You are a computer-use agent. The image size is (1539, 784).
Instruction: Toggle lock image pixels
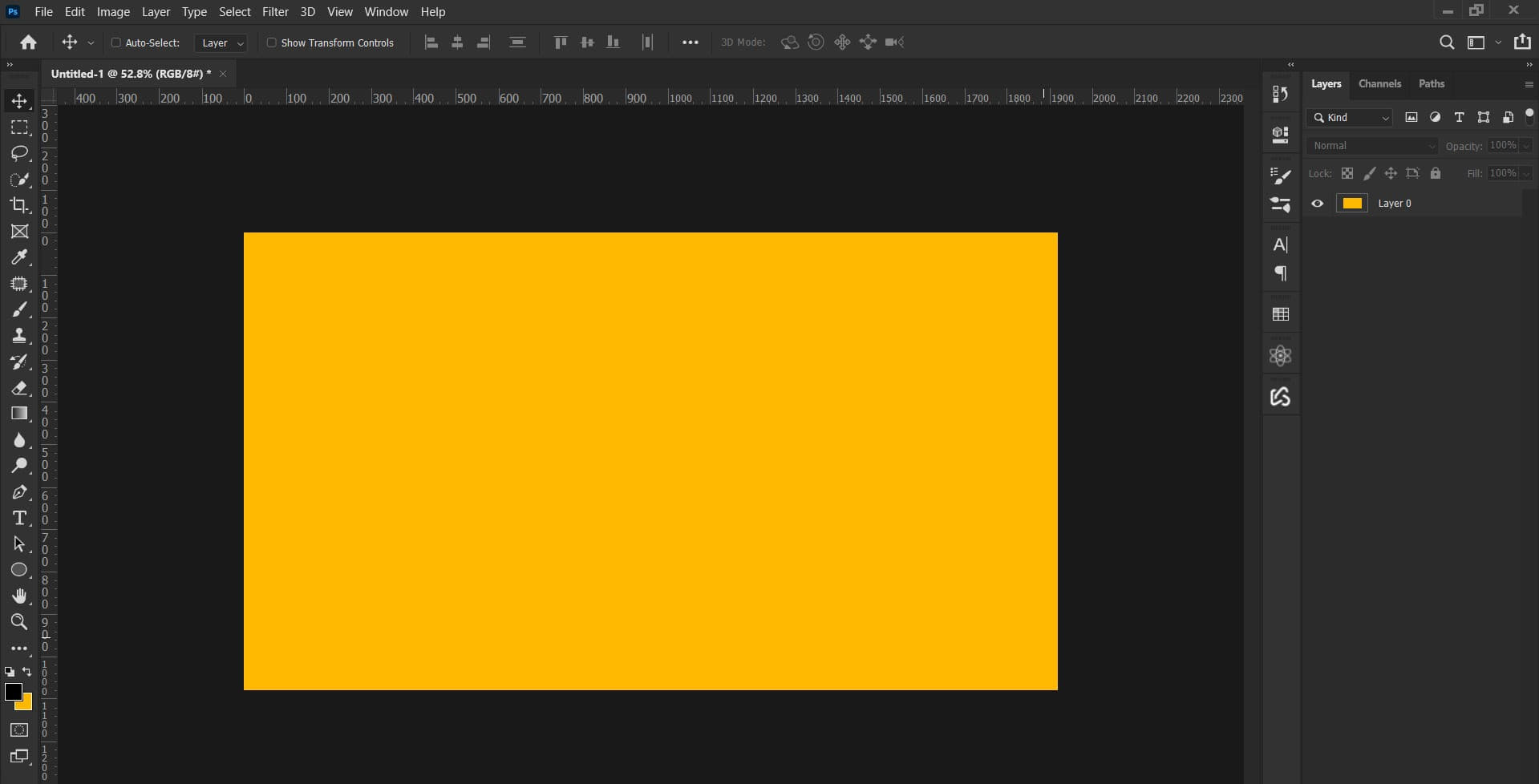tap(1369, 173)
